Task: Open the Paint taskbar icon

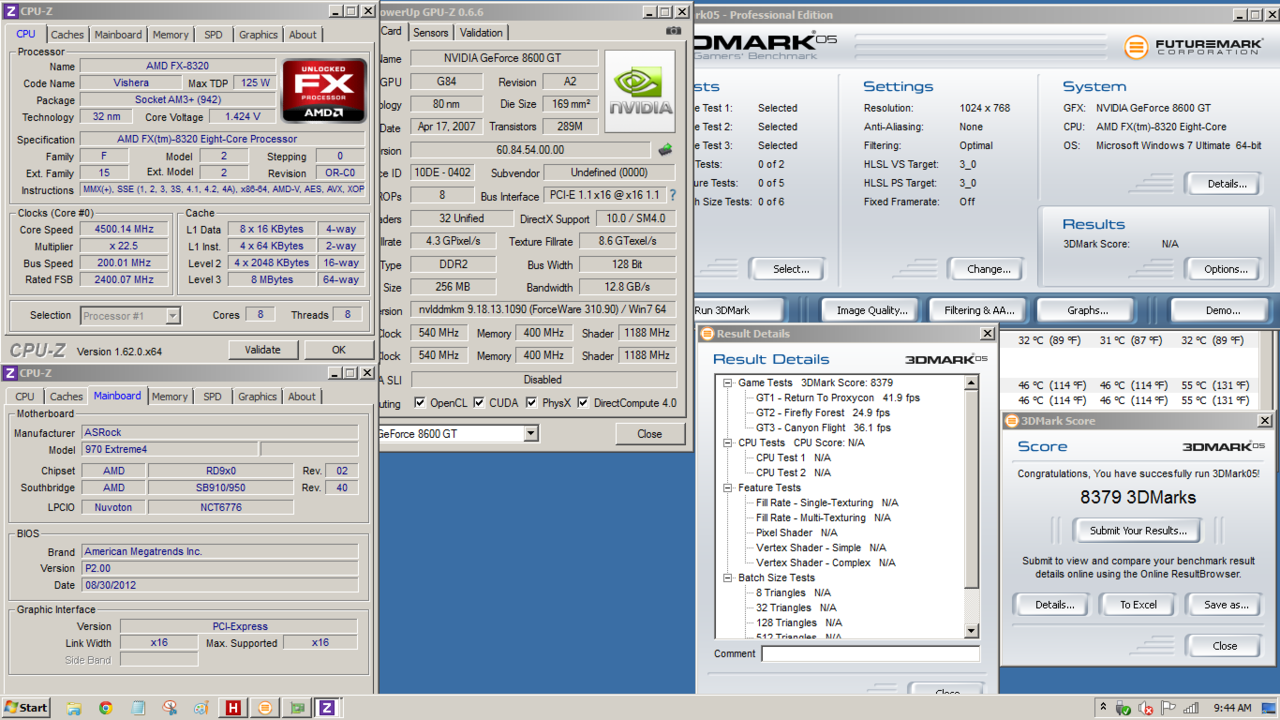Action: tap(201, 708)
